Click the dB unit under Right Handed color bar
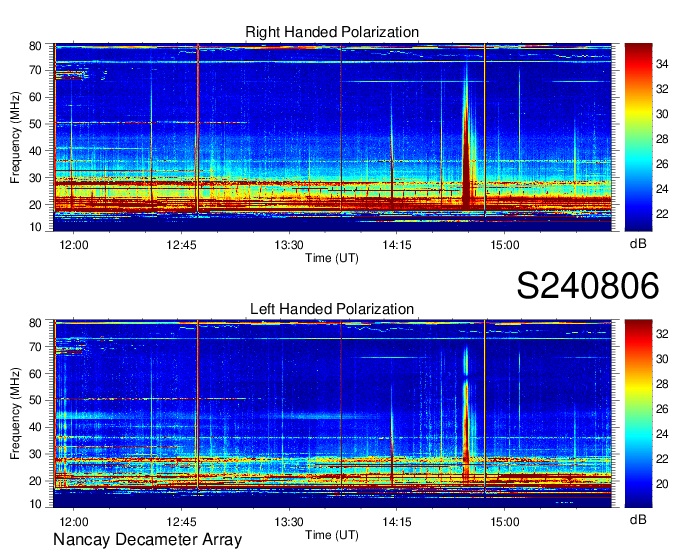This screenshot has width=680, height=552. click(638, 244)
